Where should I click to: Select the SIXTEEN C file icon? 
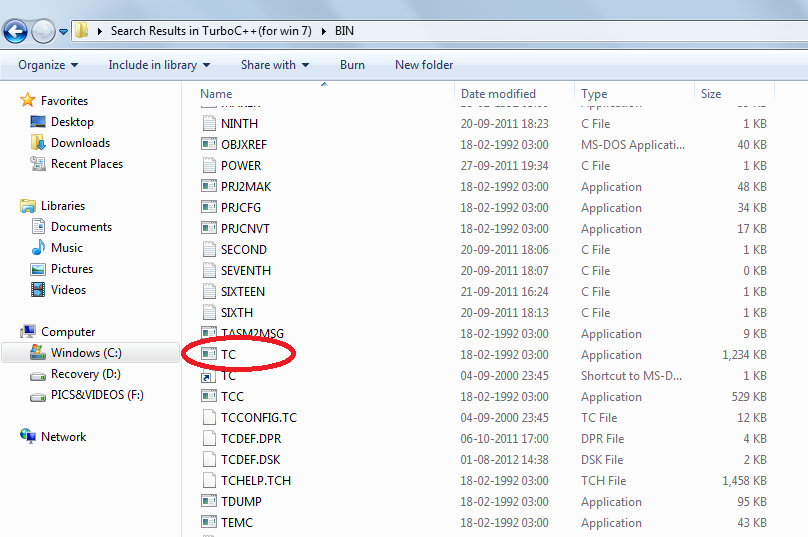209,291
